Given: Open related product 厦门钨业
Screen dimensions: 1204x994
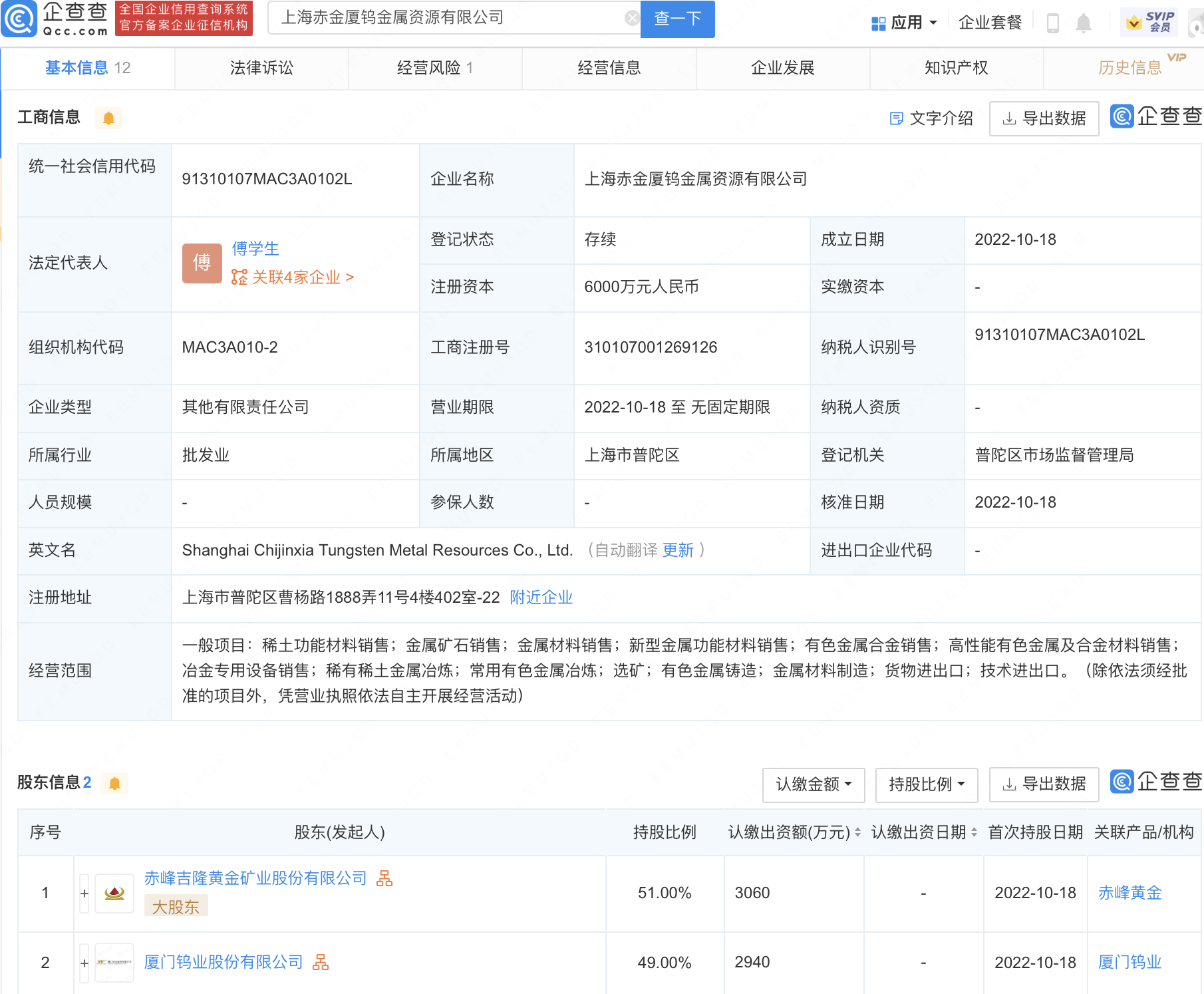Looking at the screenshot, I should (x=1129, y=962).
